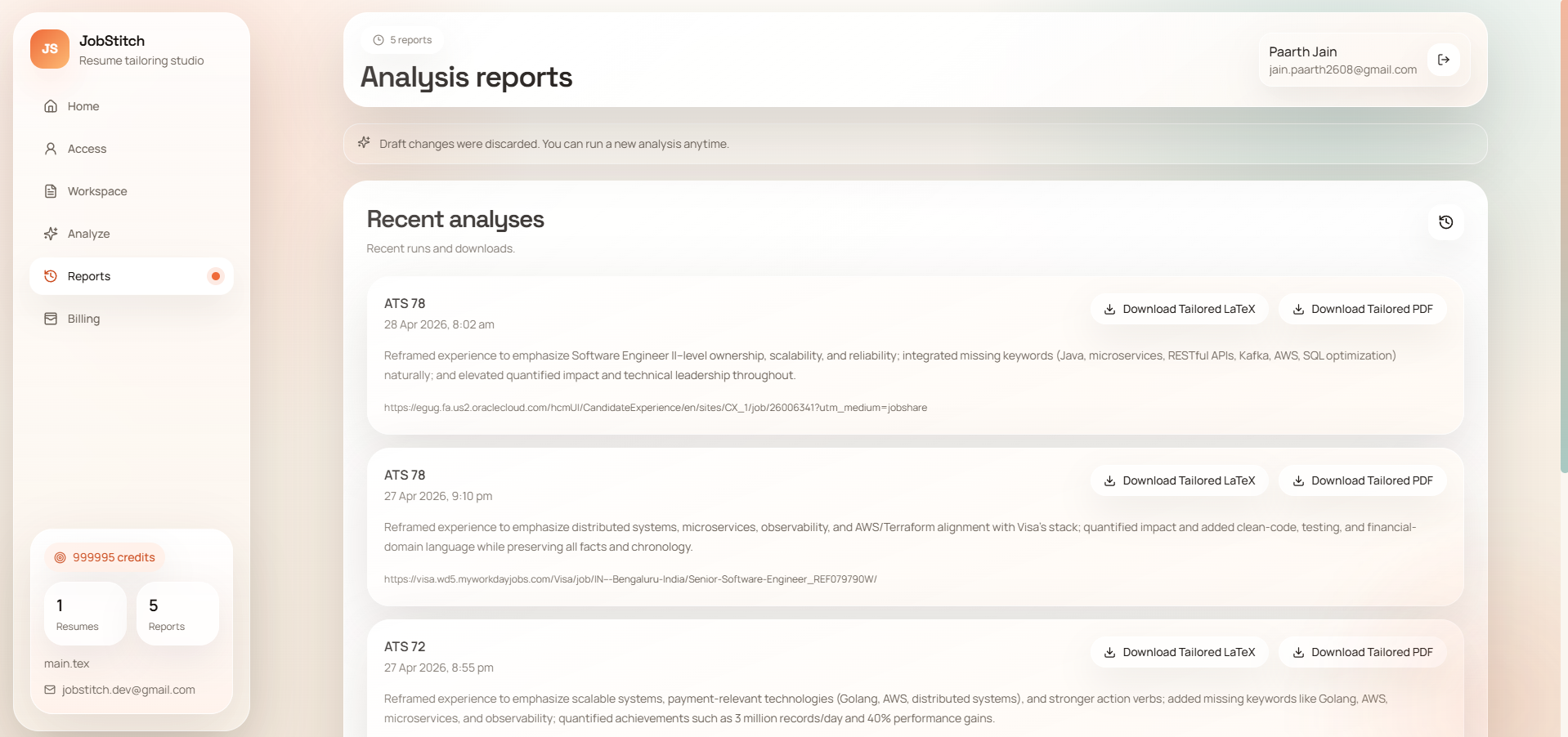1568x737 pixels.
Task: Open the Billing section
Action: 132,319
